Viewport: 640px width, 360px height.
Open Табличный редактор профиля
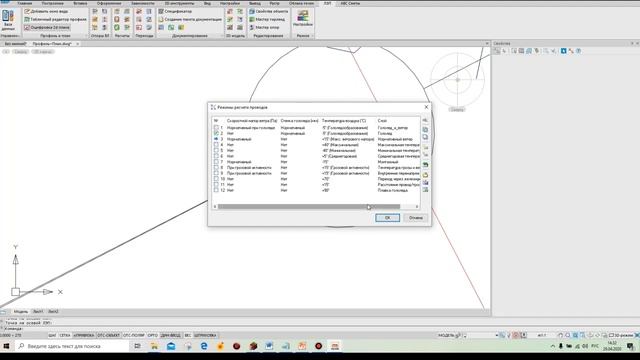55,19
